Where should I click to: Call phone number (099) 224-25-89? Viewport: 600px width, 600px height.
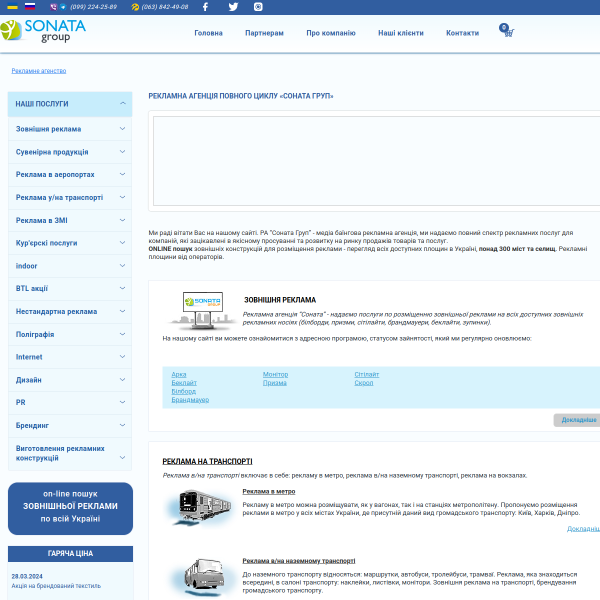pos(94,7)
